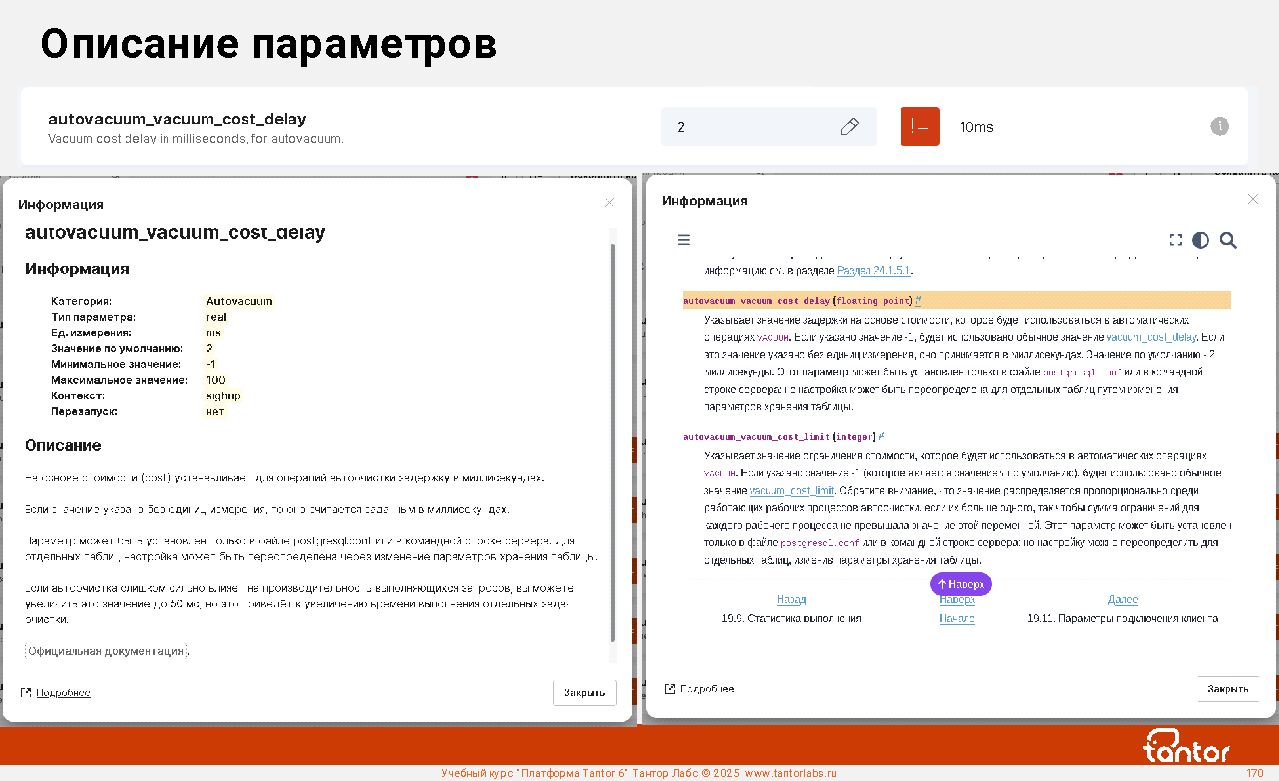The width and height of the screenshot is (1279, 781).
Task: Click the left dialog vertical scrollbar
Action: (613, 440)
